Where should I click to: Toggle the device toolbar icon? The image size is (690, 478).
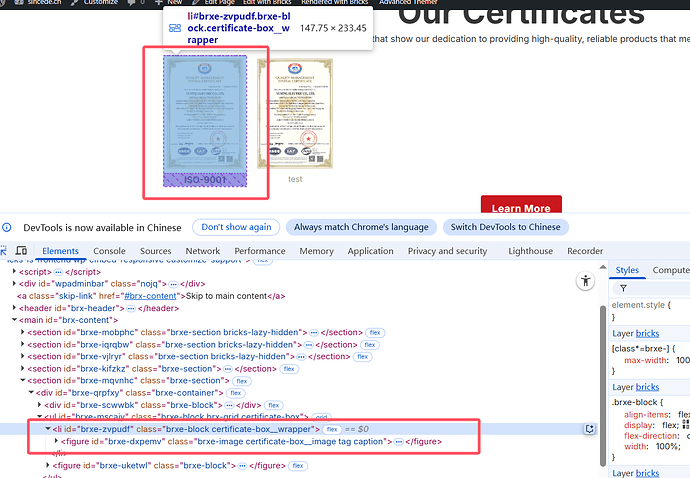click(x=21, y=251)
